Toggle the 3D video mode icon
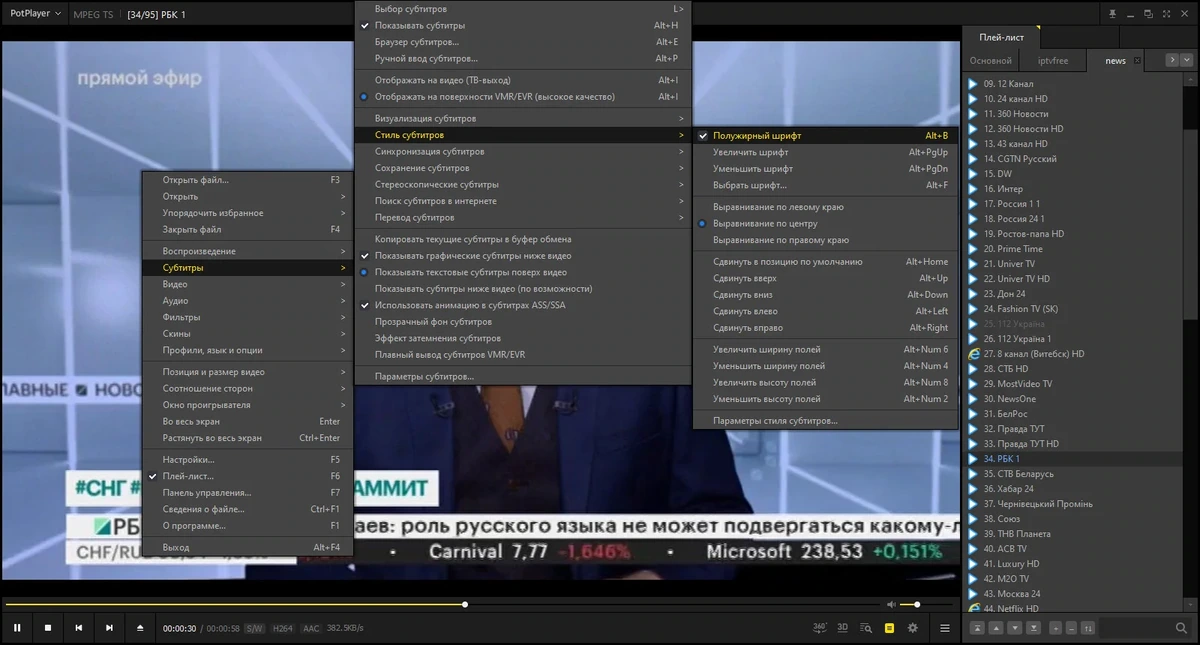 tap(843, 628)
